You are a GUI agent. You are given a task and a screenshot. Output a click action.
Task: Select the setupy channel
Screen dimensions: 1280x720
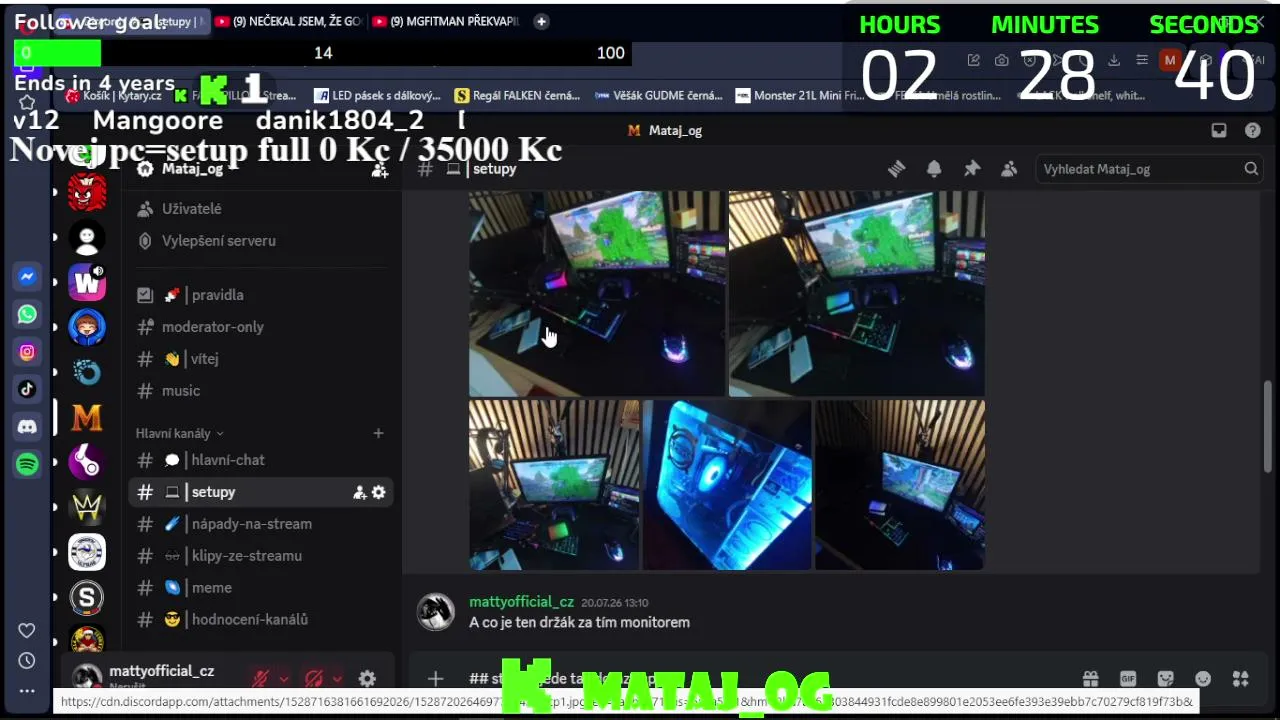260,492
